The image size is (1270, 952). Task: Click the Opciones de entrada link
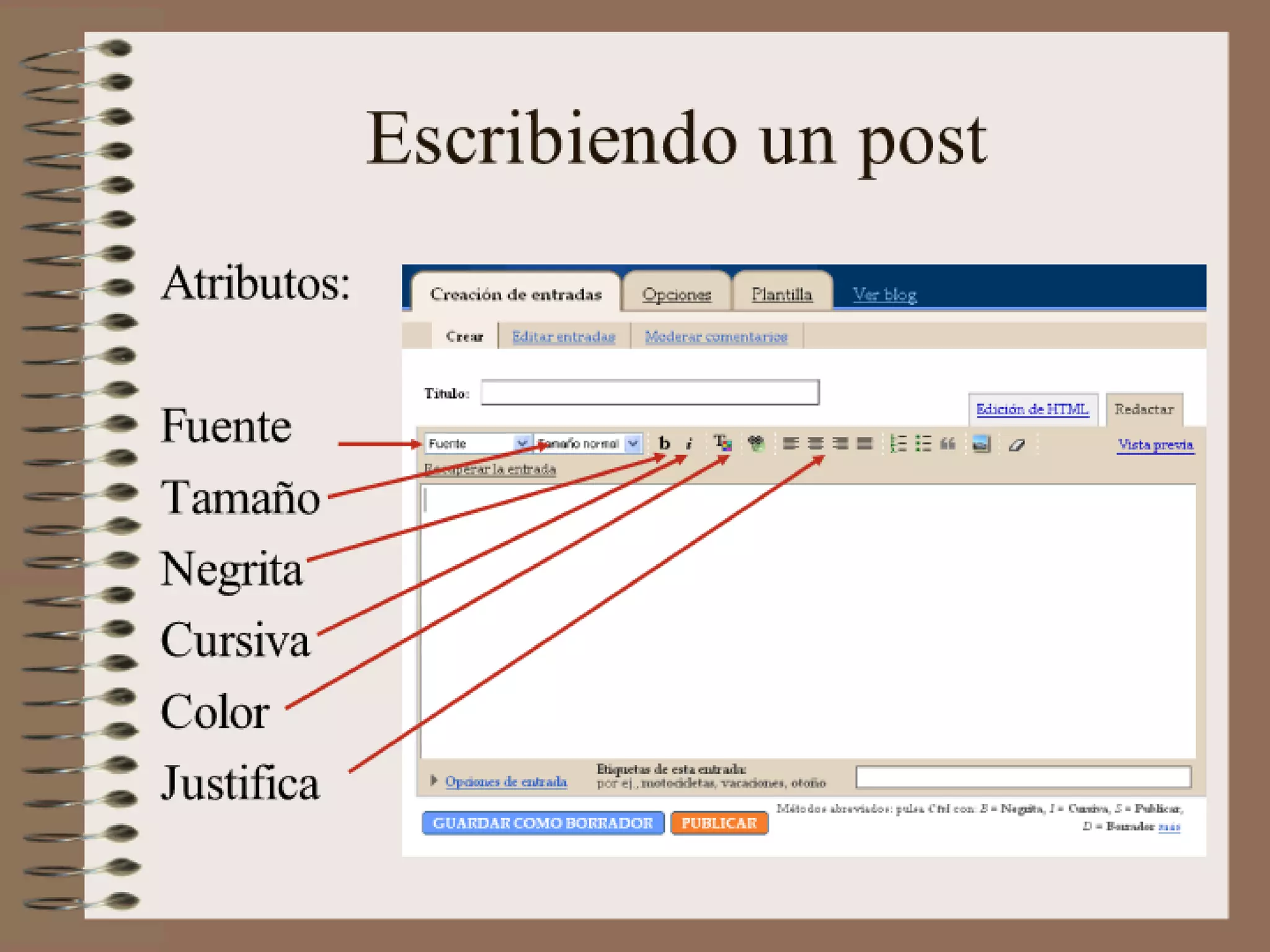tap(506, 781)
